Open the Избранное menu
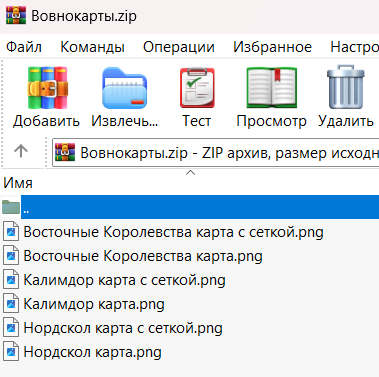Image resolution: width=379 pixels, height=377 pixels. [272, 47]
